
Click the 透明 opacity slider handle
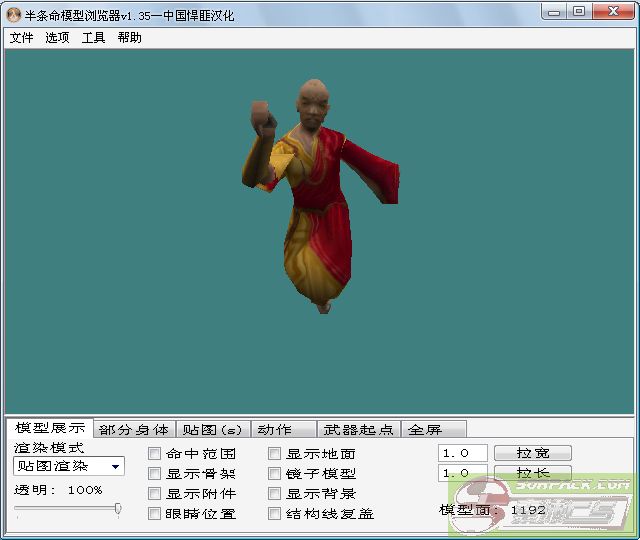pos(118,509)
